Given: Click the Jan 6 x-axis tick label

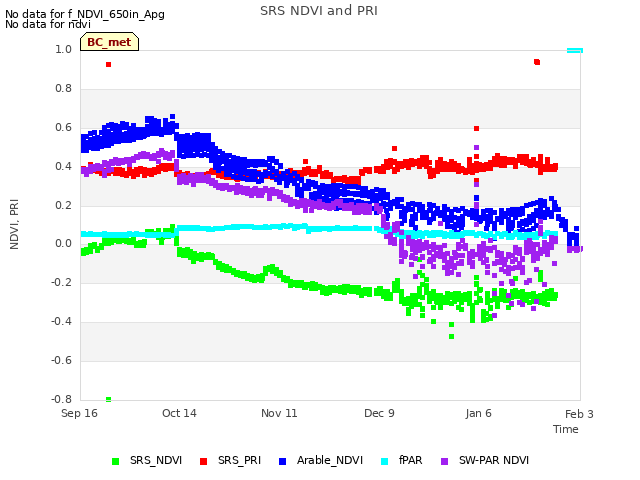Looking at the screenshot, I should click(478, 413).
